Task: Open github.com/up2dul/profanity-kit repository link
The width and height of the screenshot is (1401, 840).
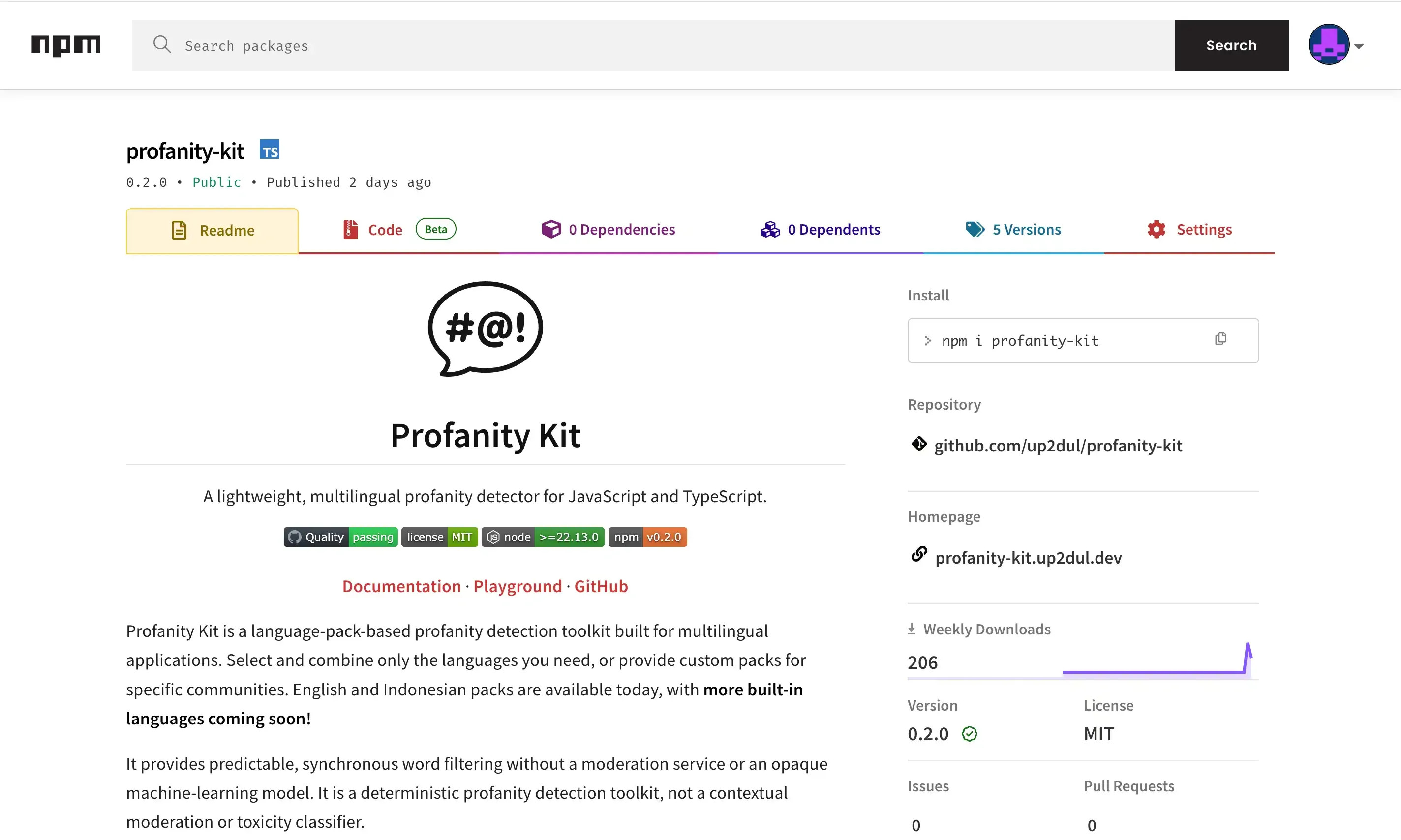Action: [x=1058, y=446]
